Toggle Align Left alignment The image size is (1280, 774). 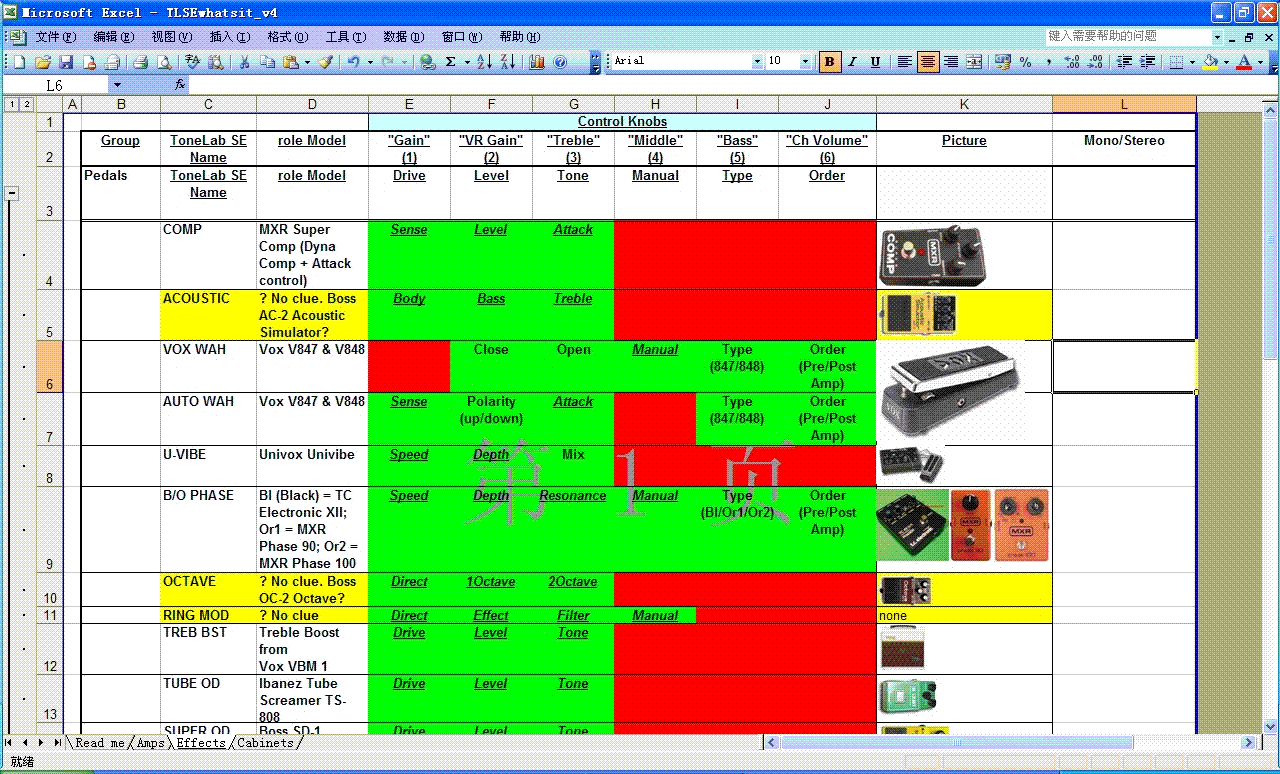point(904,62)
